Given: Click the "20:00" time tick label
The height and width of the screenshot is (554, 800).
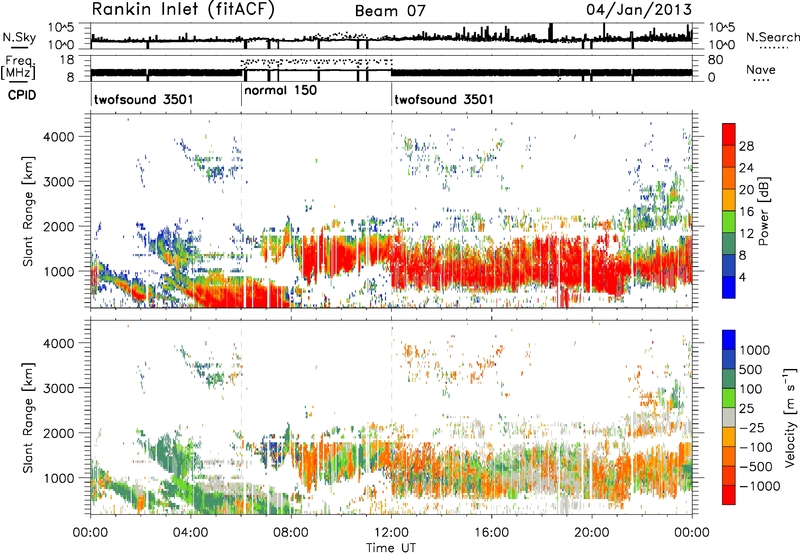Looking at the screenshot, I should 591,533.
